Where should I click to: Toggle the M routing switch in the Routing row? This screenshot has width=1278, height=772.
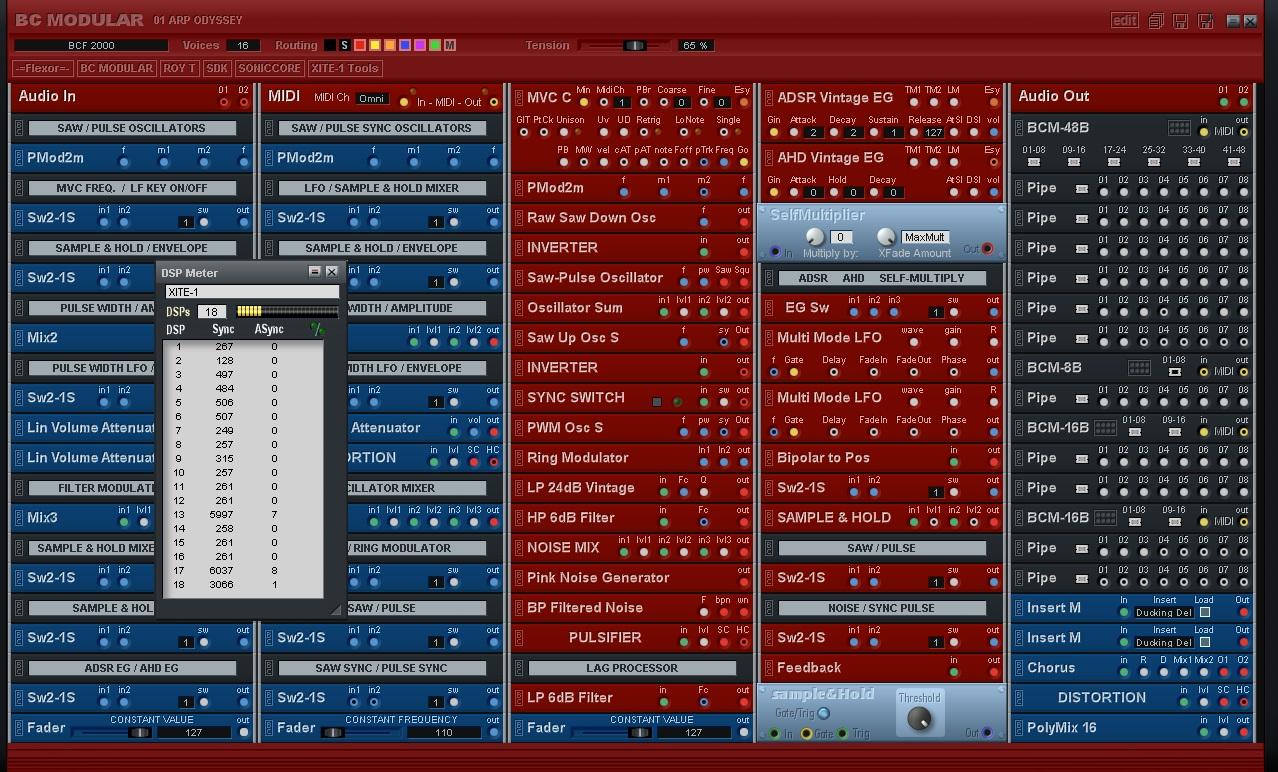pos(450,45)
